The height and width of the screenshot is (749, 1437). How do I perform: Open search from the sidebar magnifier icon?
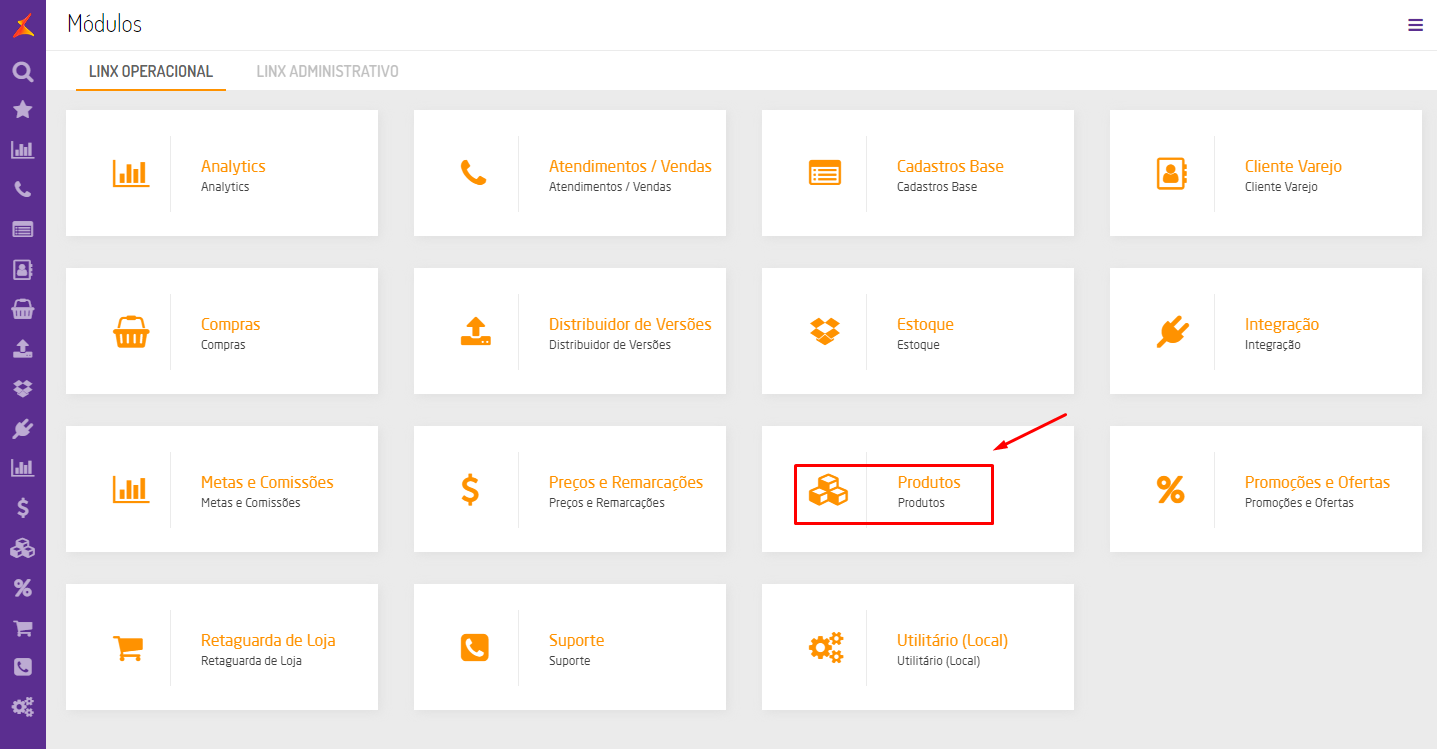coord(23,71)
